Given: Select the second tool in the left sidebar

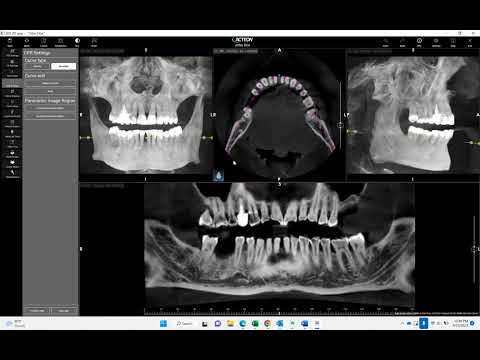Looking at the screenshot, I should [x=12, y=63].
